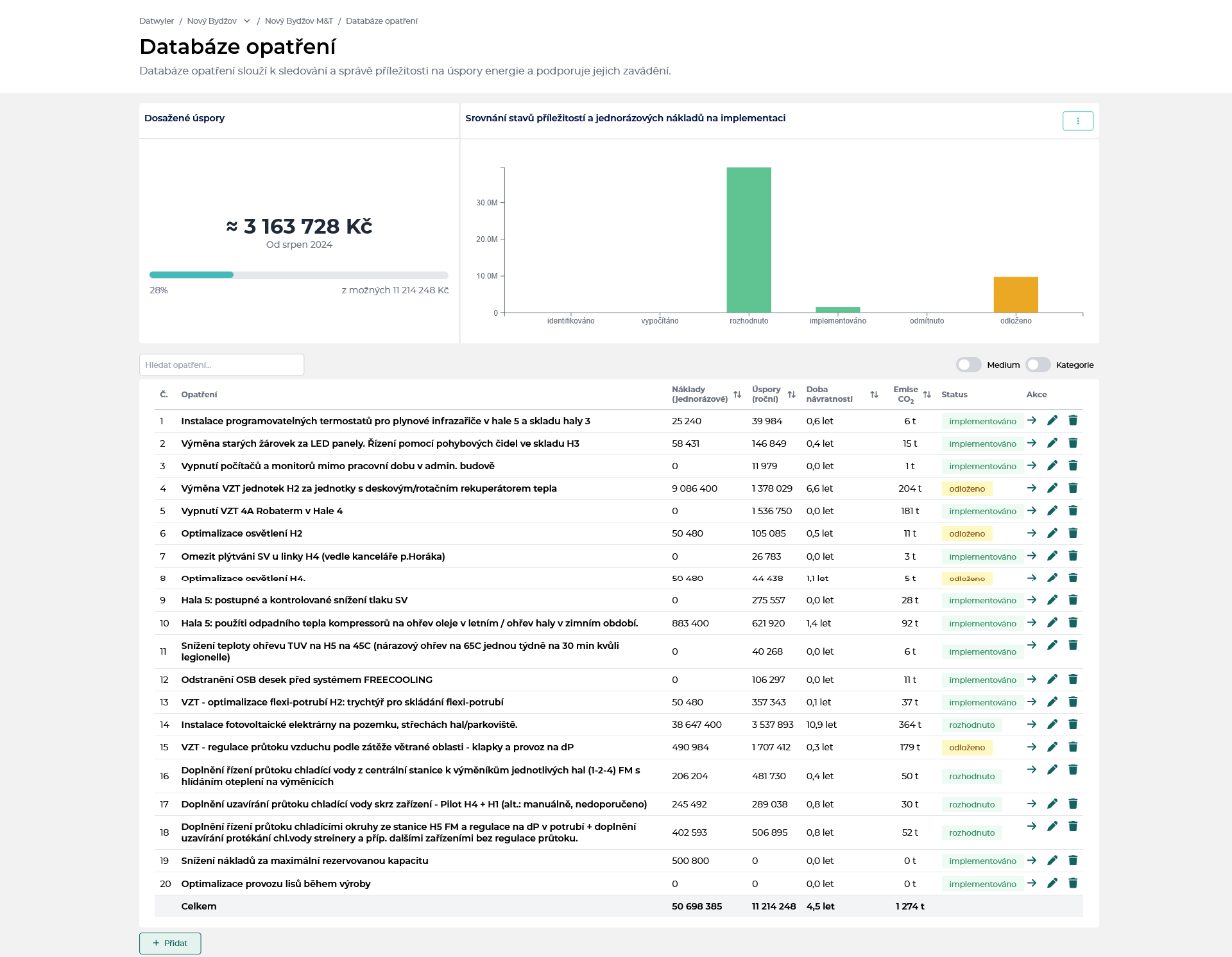Screen dimensions: 1232x957
Task: Delete row 20 Optimalizace provozu lisů
Action: coord(1073,883)
